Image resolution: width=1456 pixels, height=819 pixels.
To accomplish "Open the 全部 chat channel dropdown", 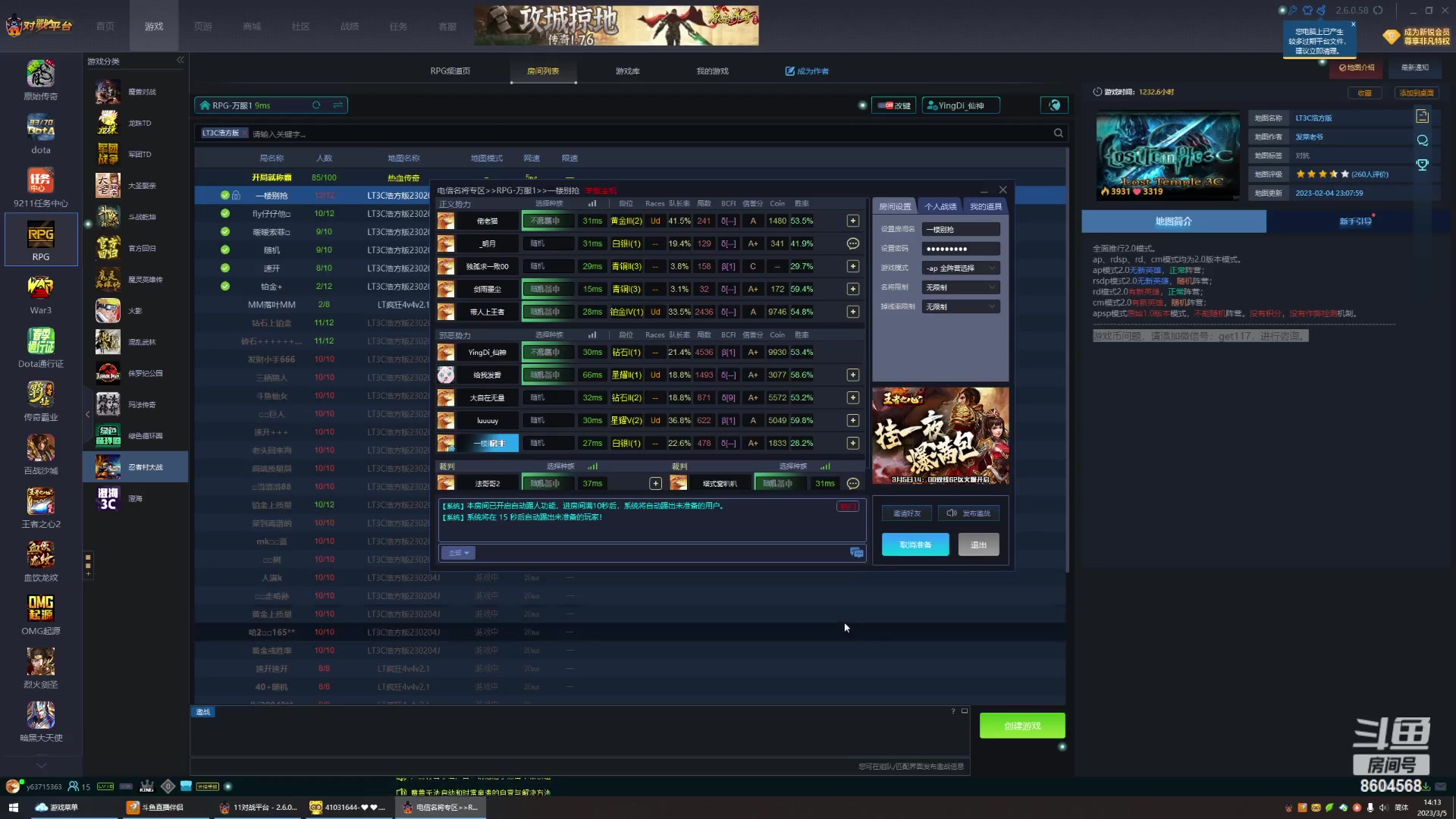I will point(459,553).
